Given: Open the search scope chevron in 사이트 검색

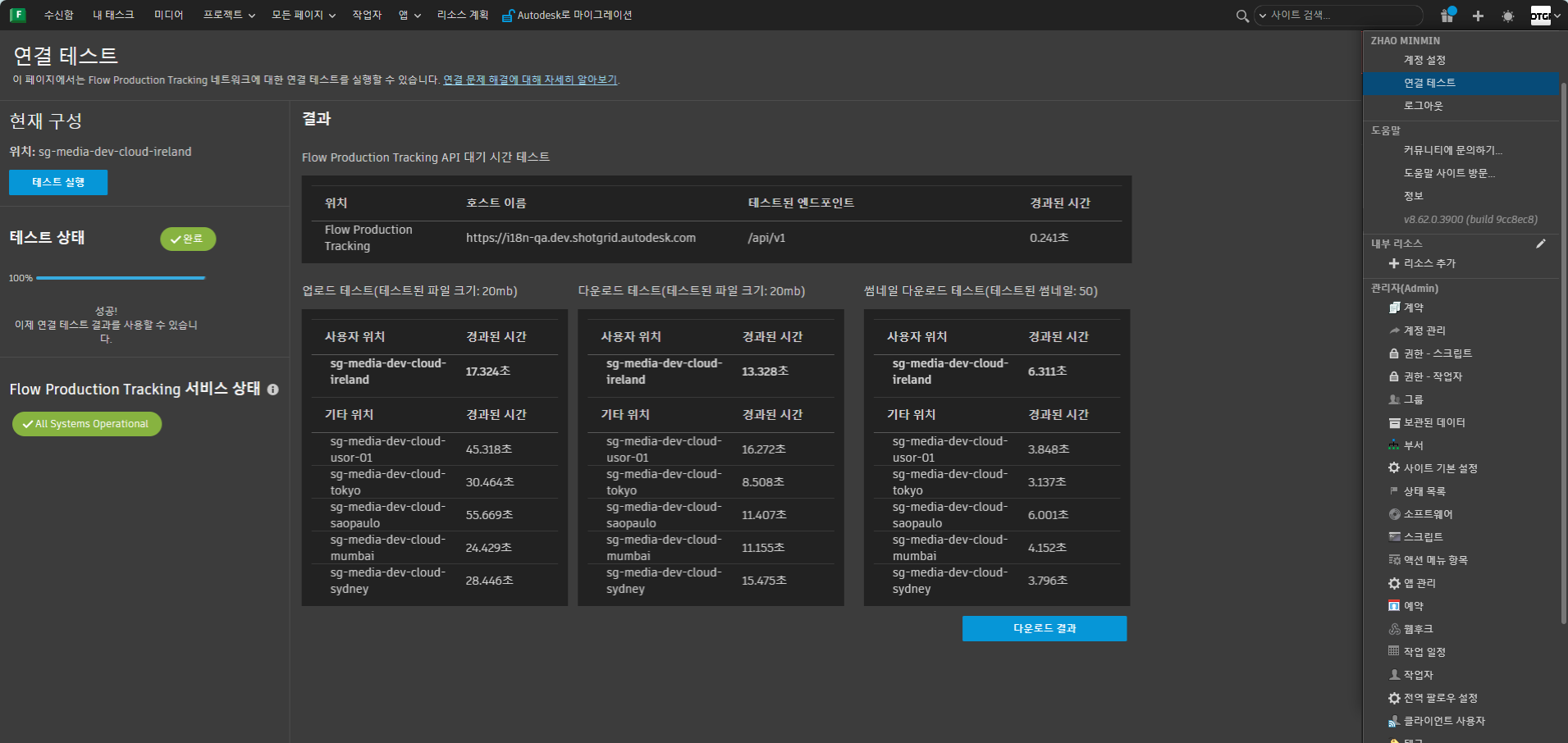Looking at the screenshot, I should 1263,16.
